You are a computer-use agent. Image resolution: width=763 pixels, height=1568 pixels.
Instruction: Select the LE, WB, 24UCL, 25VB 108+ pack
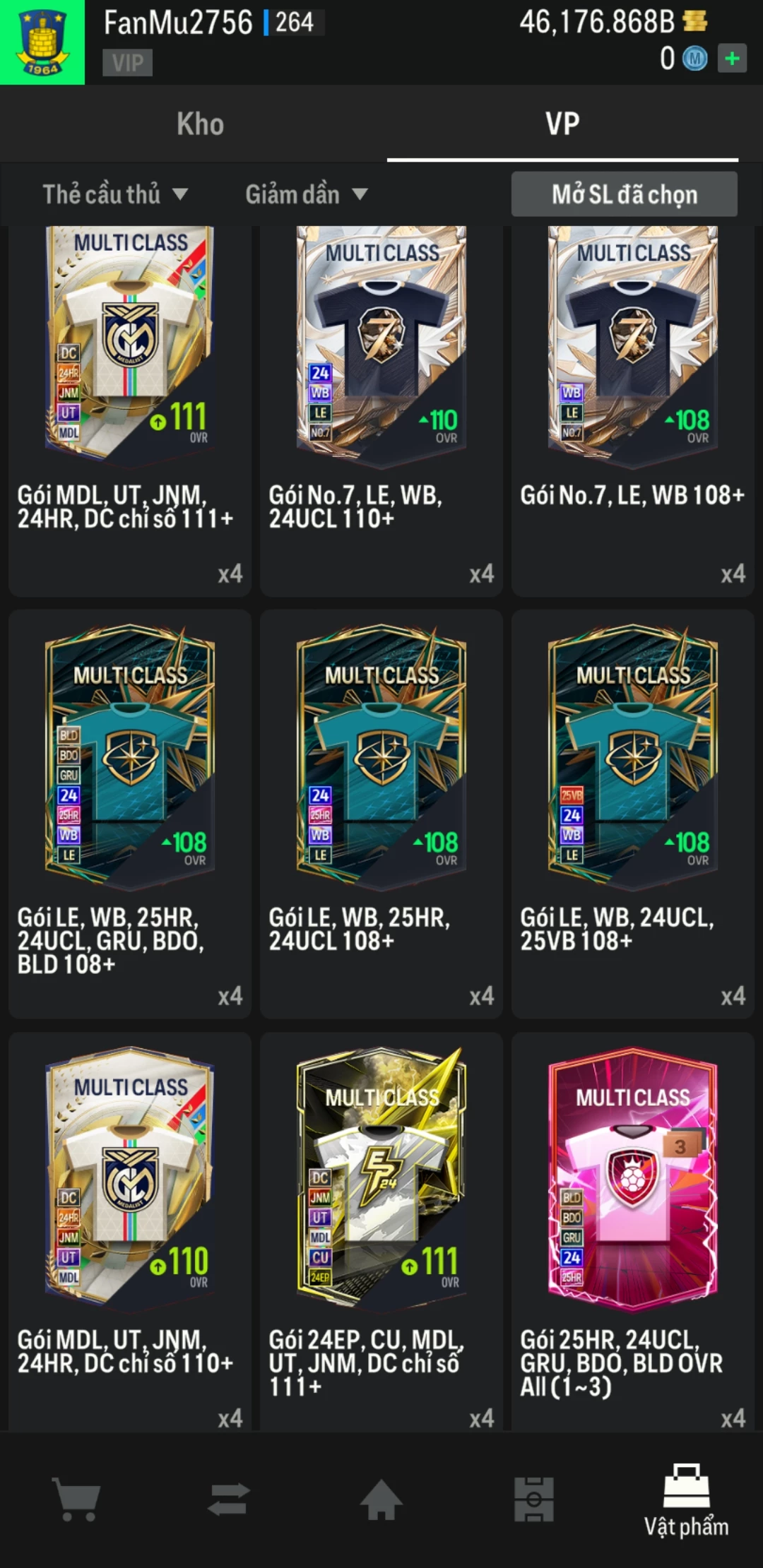(633, 814)
